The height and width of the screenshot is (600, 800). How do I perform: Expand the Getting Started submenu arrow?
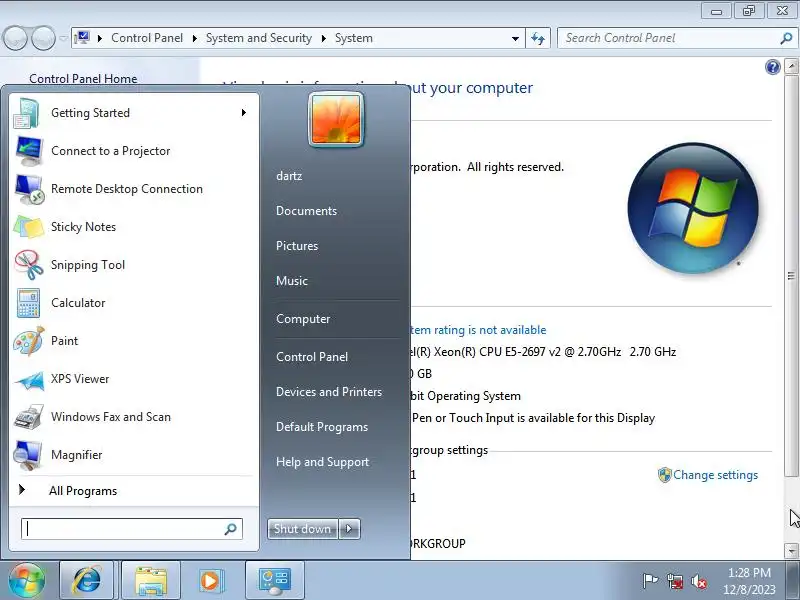click(244, 113)
